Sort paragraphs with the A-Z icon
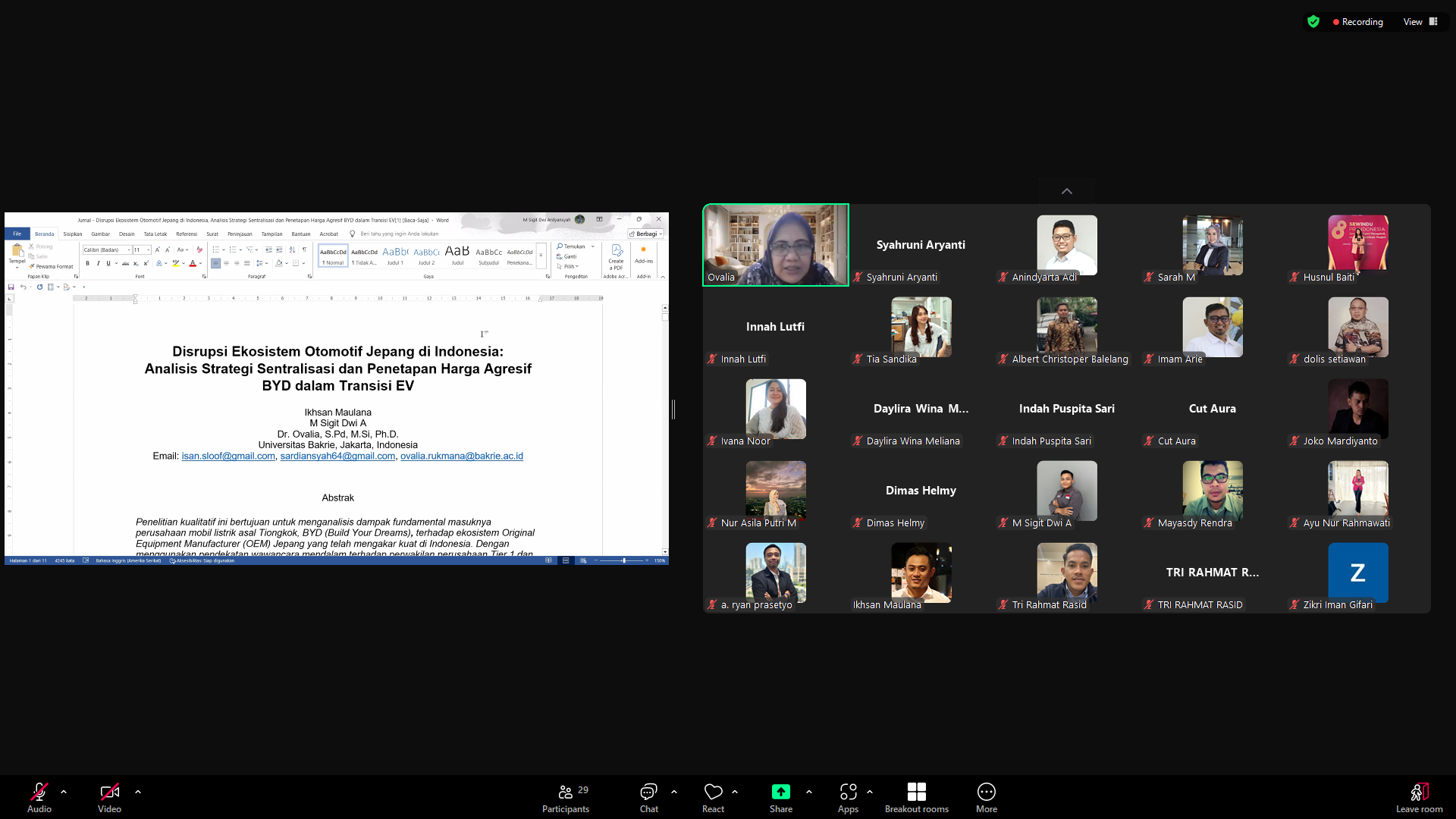1456x819 pixels. 292,249
